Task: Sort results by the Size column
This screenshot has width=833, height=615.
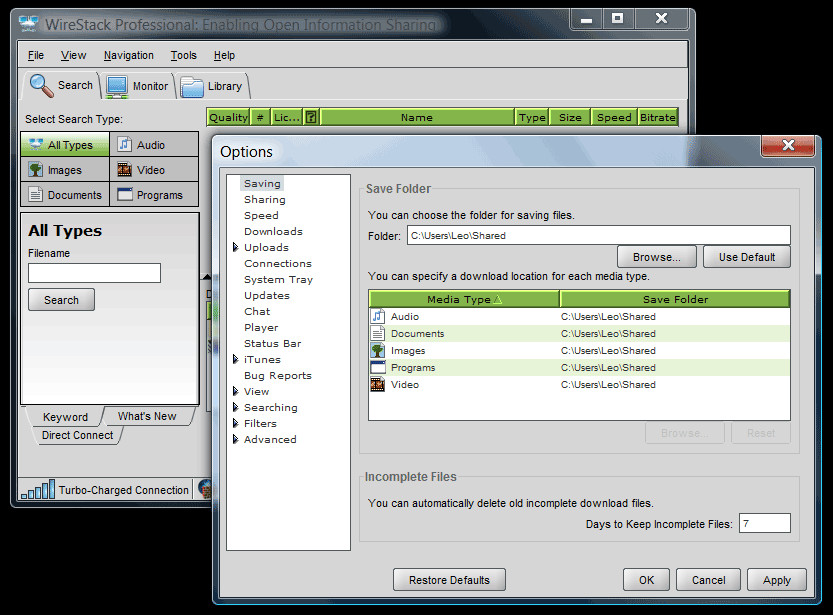Action: (x=570, y=117)
